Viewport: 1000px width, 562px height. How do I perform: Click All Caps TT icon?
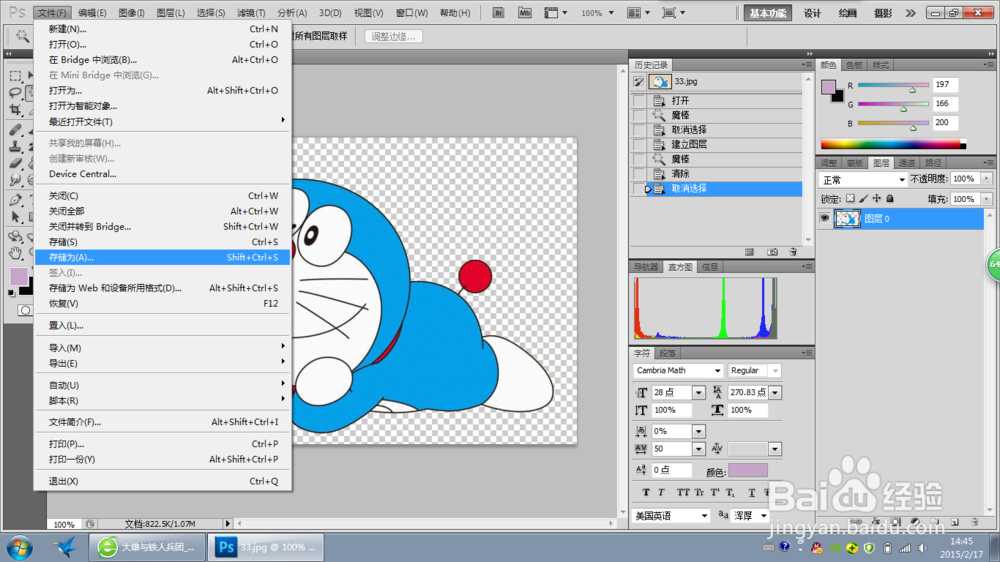(682, 492)
